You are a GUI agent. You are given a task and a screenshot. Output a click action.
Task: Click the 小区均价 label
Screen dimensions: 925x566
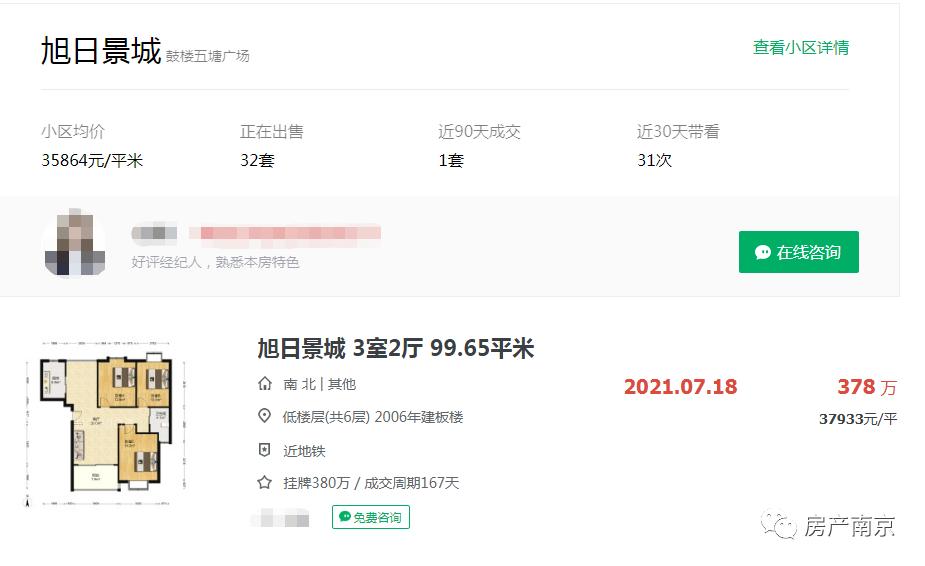tap(73, 131)
